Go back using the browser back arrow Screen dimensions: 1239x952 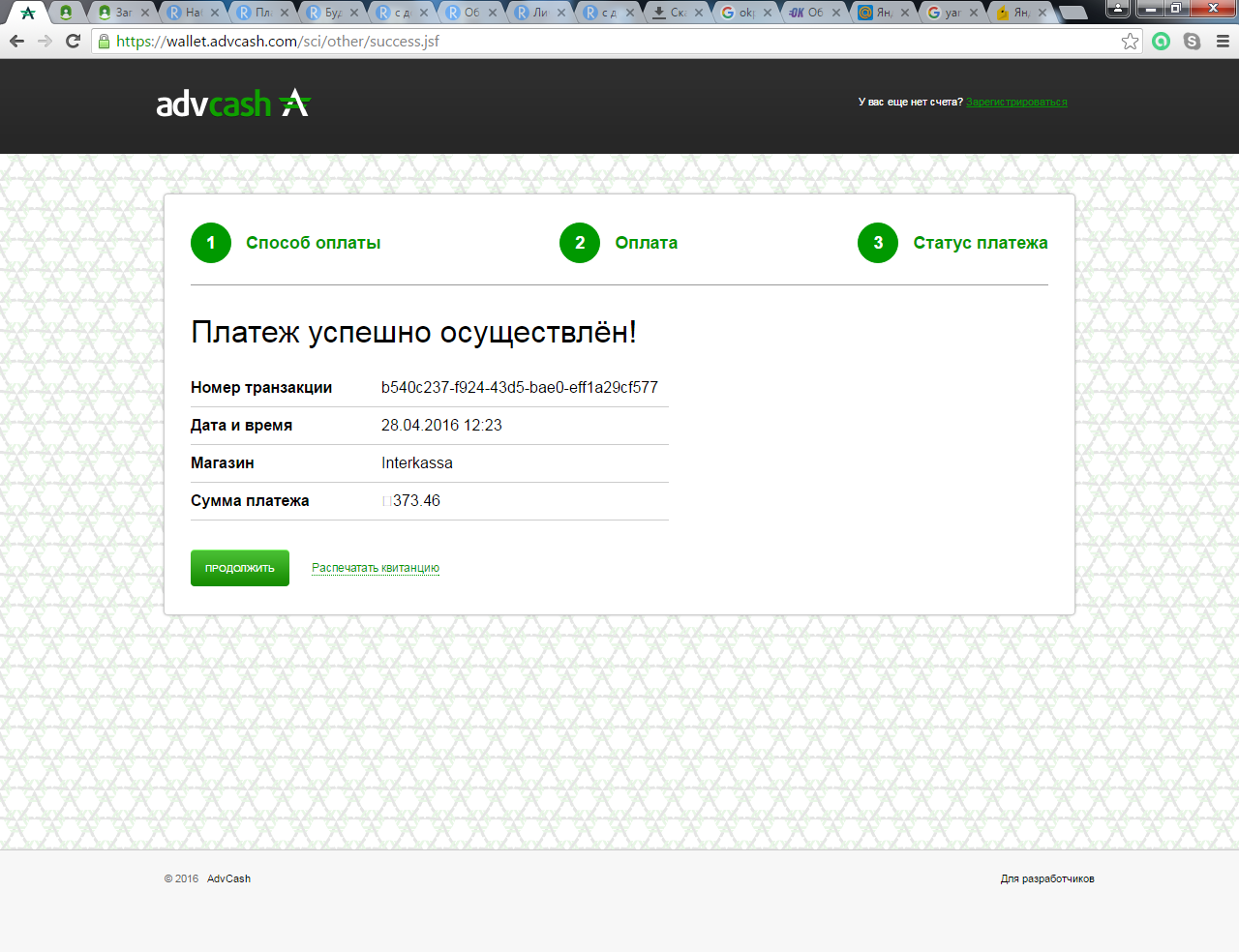[16, 41]
